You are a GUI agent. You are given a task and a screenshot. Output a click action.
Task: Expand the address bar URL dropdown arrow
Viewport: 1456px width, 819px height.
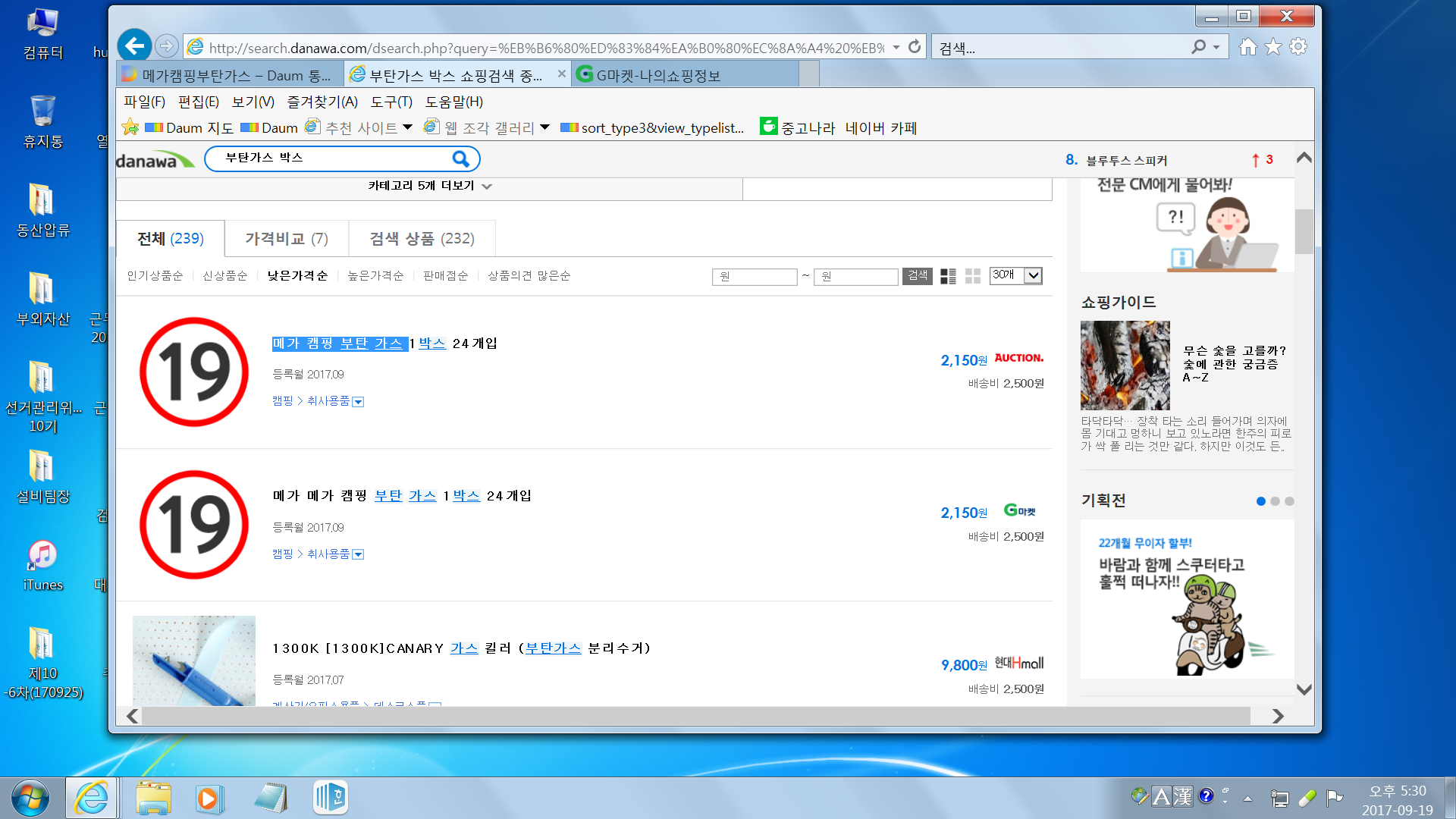[896, 47]
